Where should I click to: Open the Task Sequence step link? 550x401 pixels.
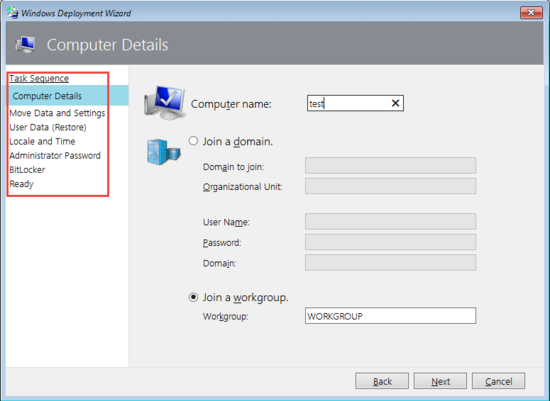click(39, 78)
